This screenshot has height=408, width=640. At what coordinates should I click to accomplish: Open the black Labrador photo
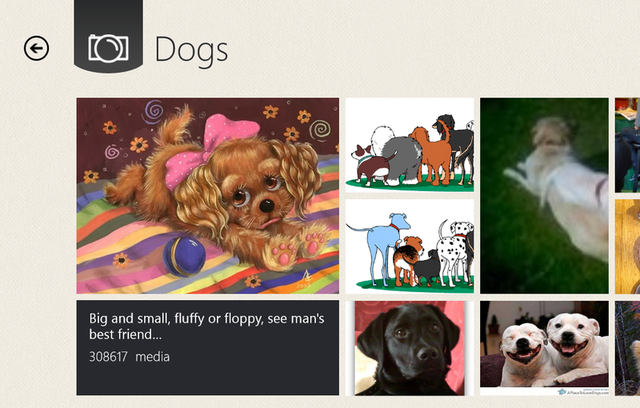[x=410, y=348]
